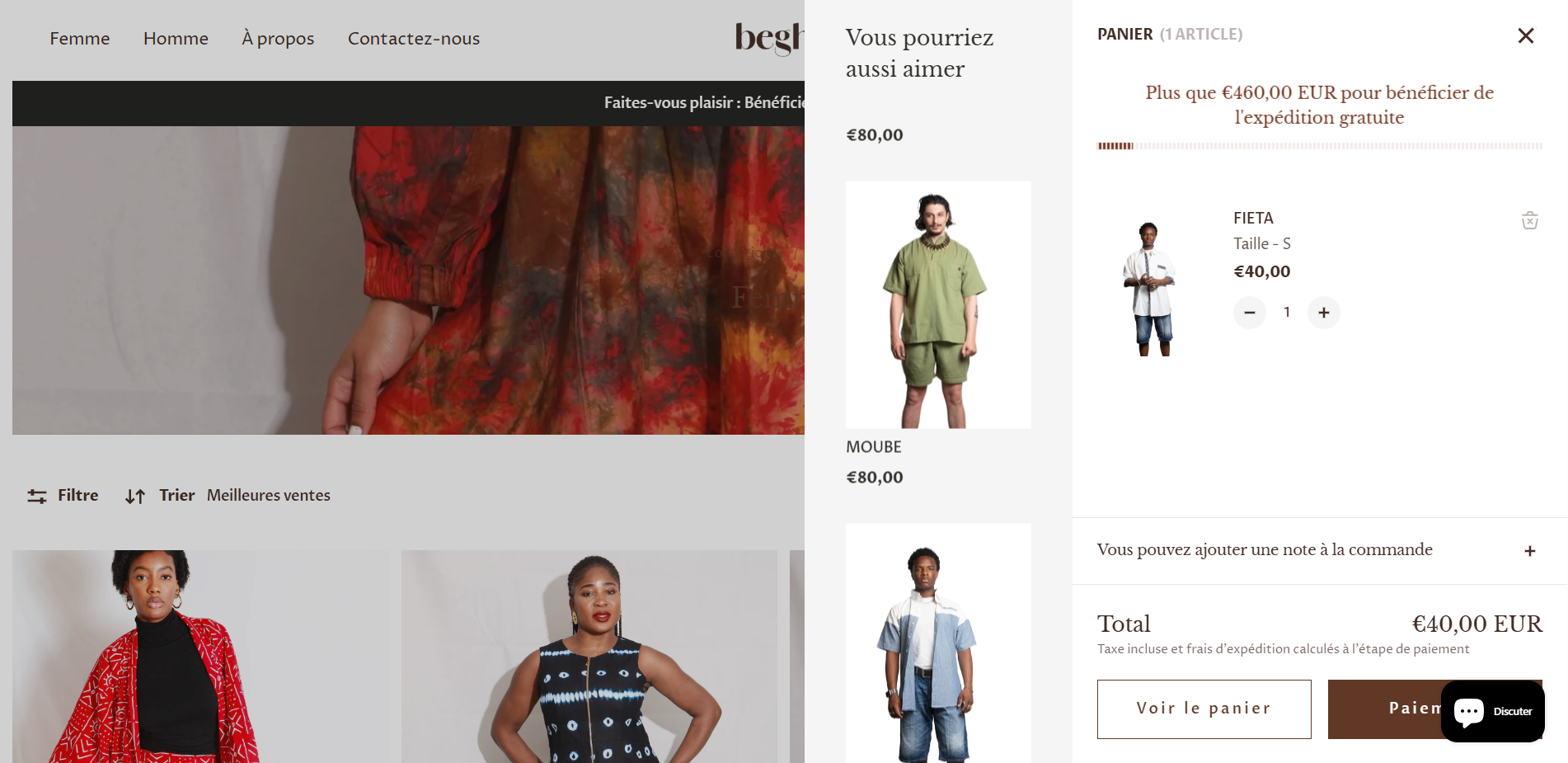Click the Trier sort arrows icon

pos(135,496)
